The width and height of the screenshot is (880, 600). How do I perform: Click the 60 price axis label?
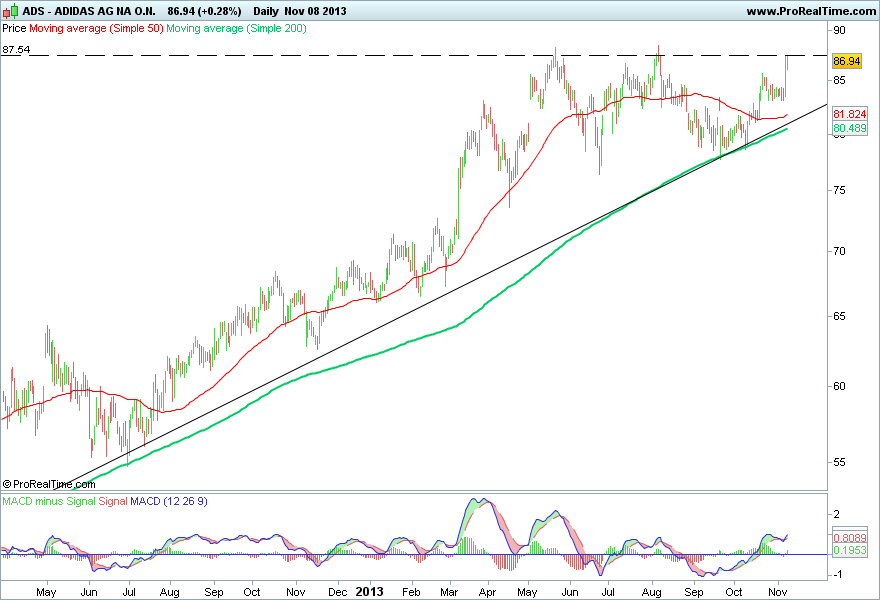pyautogui.click(x=840, y=386)
